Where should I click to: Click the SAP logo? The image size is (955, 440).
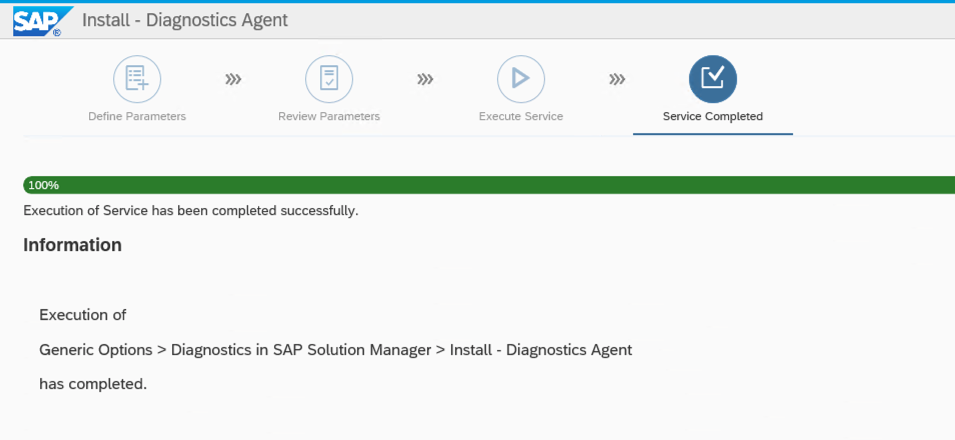click(x=42, y=21)
